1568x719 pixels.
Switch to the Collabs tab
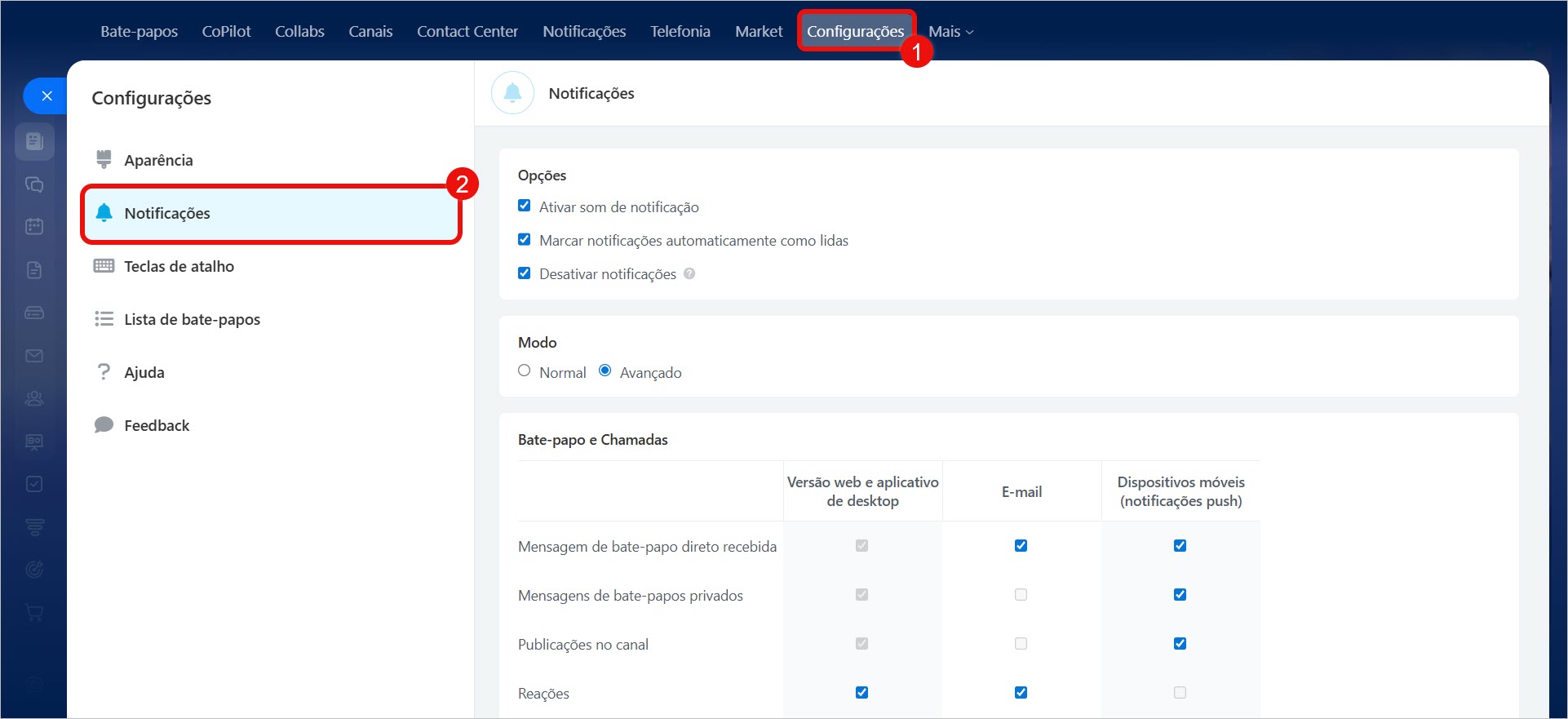tap(299, 31)
